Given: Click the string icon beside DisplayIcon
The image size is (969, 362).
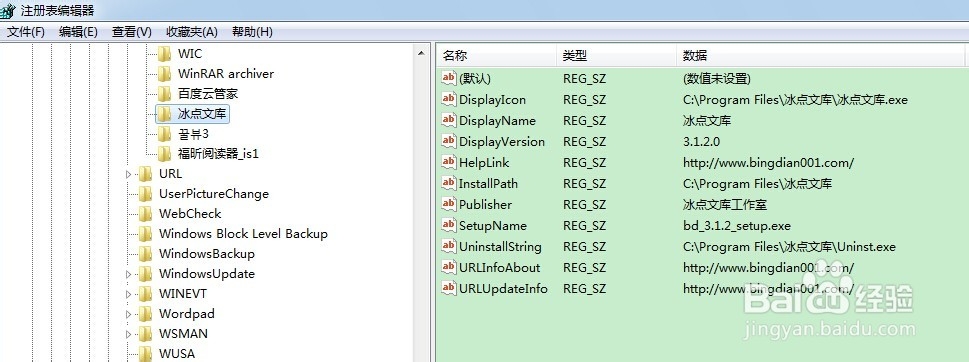Looking at the screenshot, I should (449, 99).
